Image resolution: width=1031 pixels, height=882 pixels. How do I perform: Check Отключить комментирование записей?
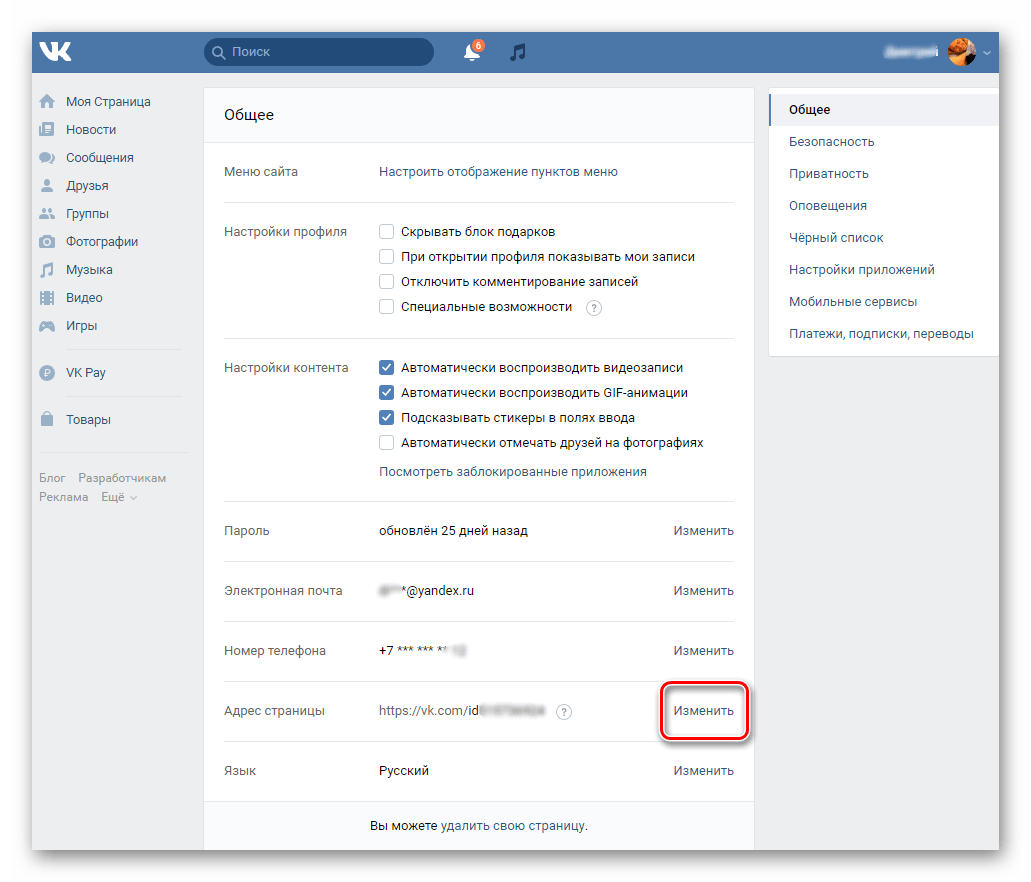(386, 281)
